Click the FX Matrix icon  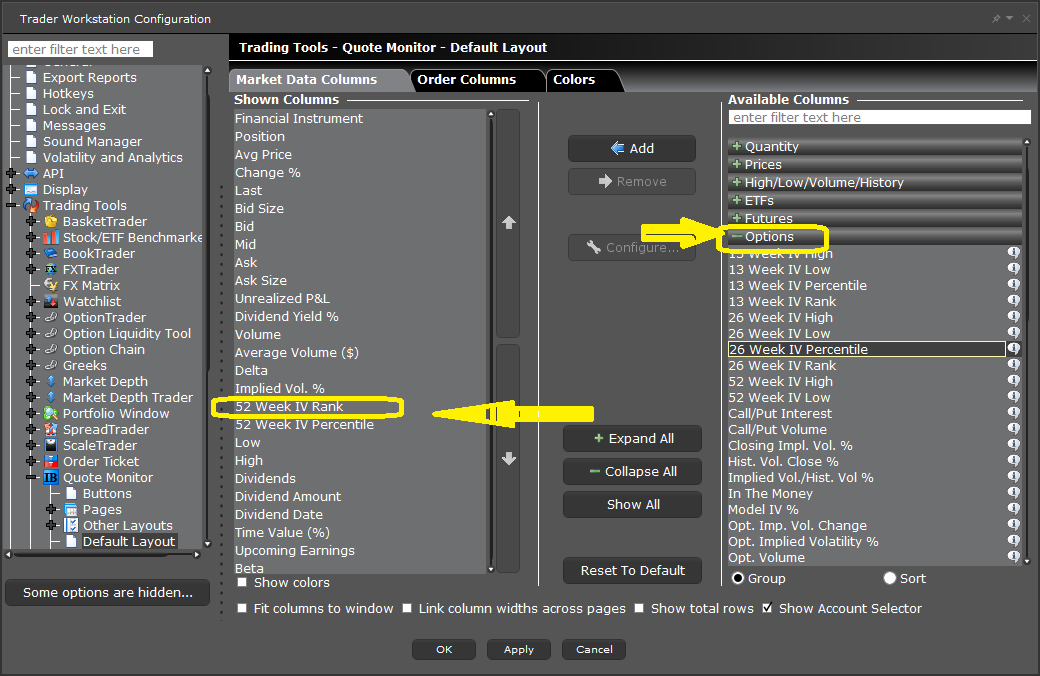click(x=51, y=285)
